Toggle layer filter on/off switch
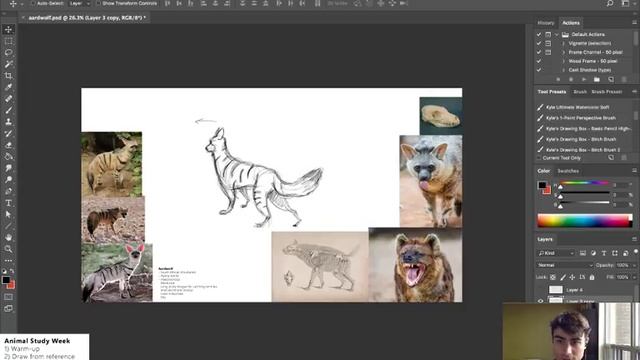 (636, 252)
